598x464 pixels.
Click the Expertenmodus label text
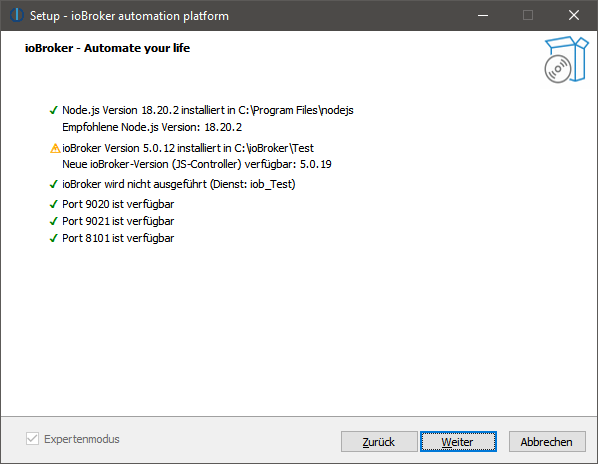coord(82,439)
